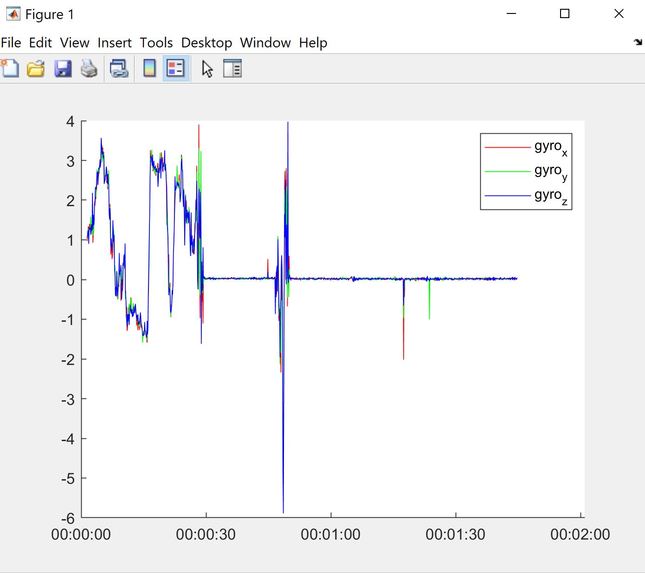The height and width of the screenshot is (573, 645).
Task: Click the blue gyro z legend line sample
Action: 508,195
